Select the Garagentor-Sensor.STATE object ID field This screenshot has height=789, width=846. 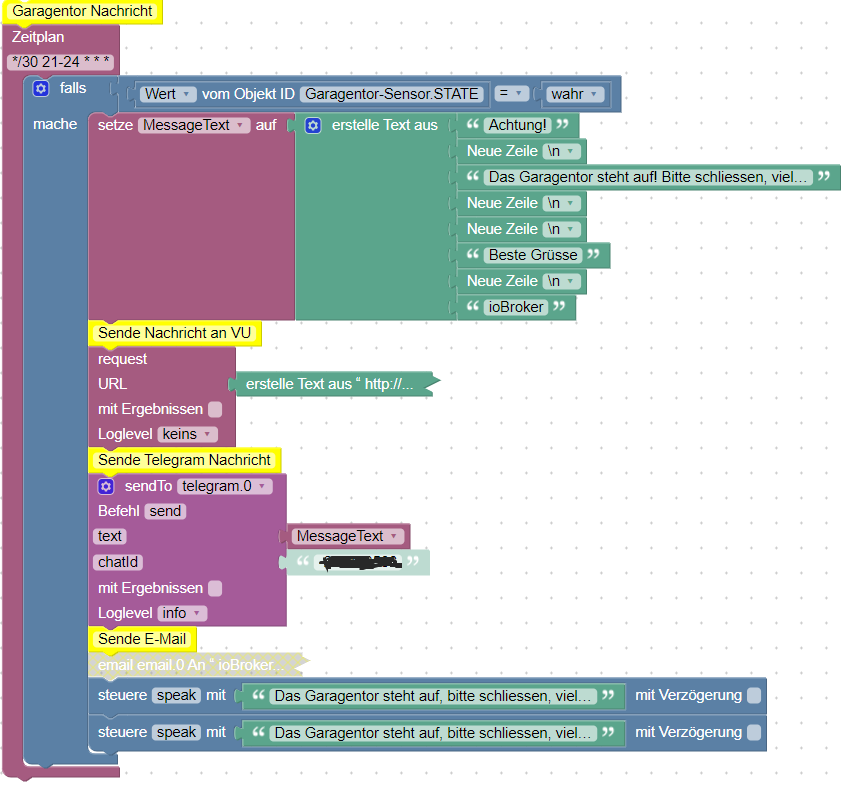392,94
